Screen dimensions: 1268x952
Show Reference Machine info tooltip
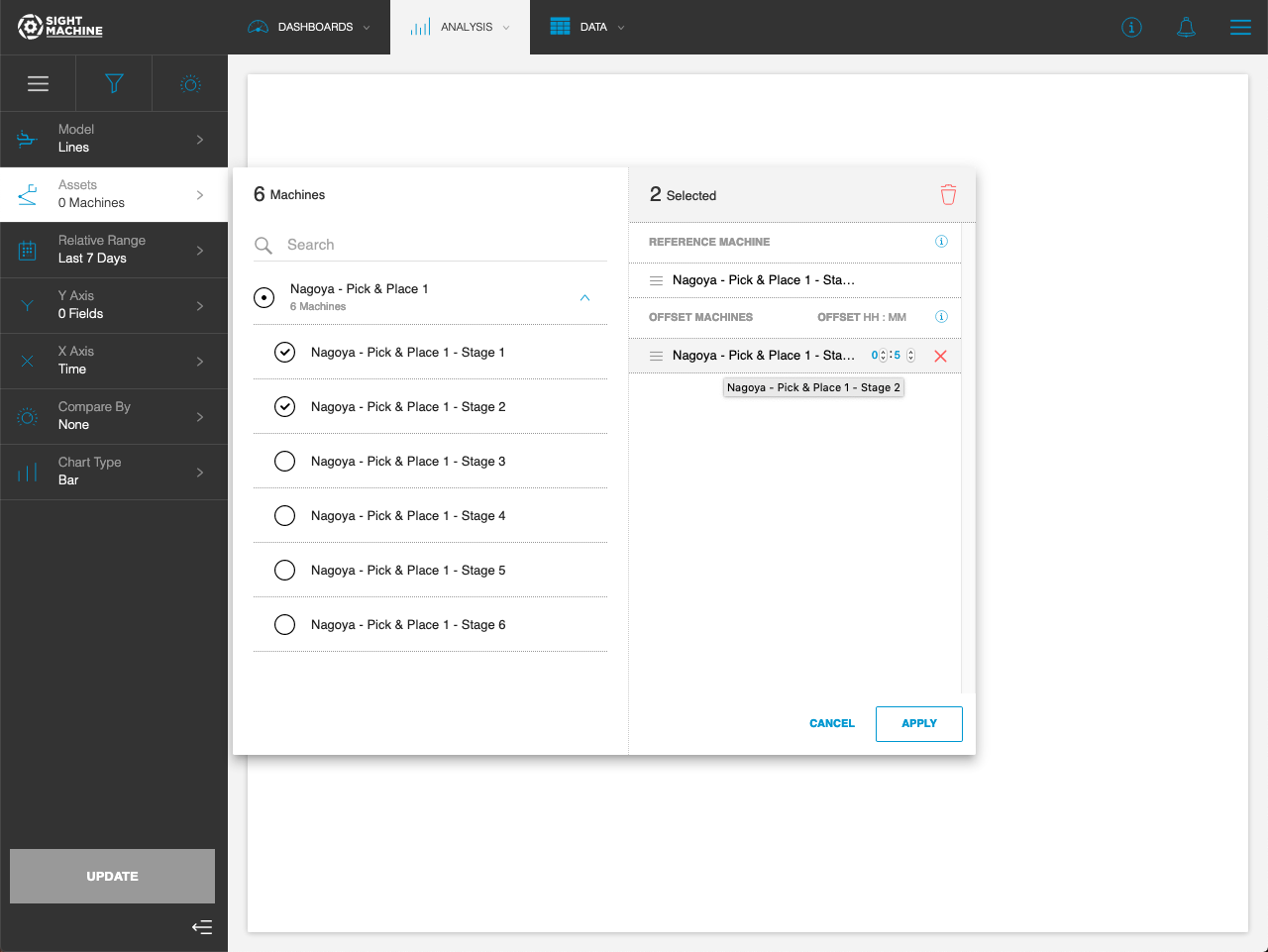click(x=941, y=242)
